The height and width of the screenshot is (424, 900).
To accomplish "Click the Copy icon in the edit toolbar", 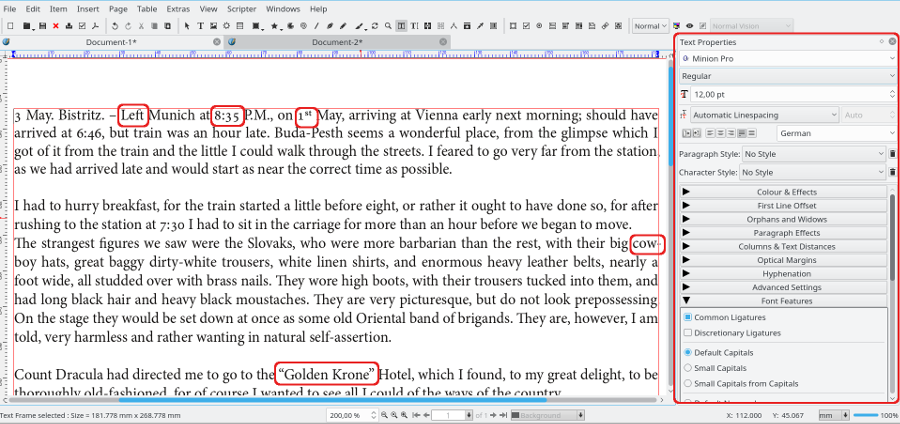I will click(x=154, y=26).
